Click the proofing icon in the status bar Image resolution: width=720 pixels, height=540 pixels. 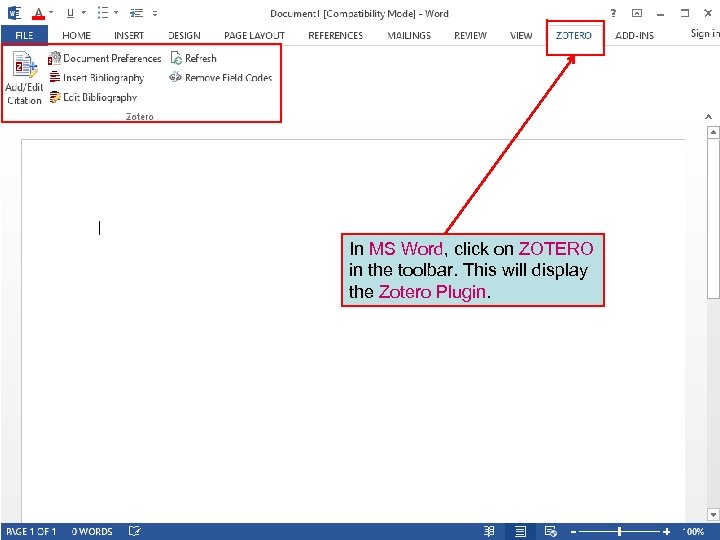tap(135, 531)
